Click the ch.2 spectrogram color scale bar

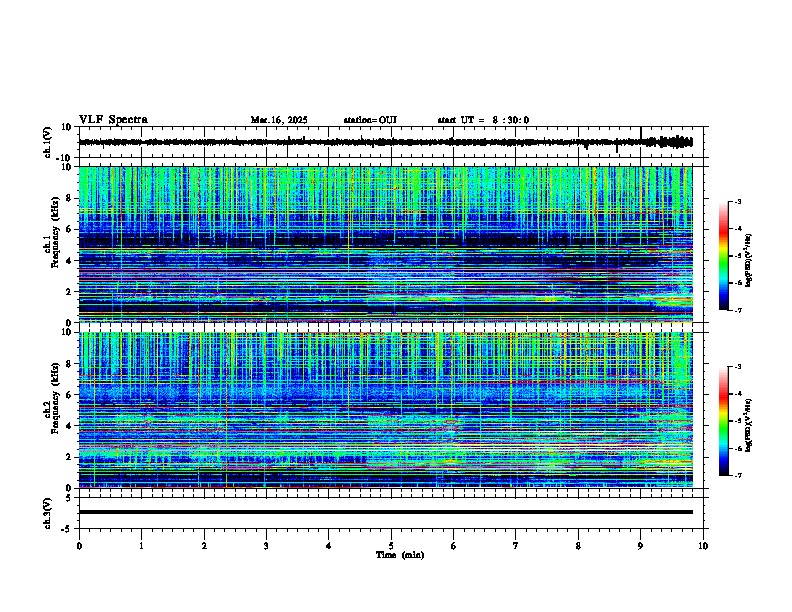(724, 421)
